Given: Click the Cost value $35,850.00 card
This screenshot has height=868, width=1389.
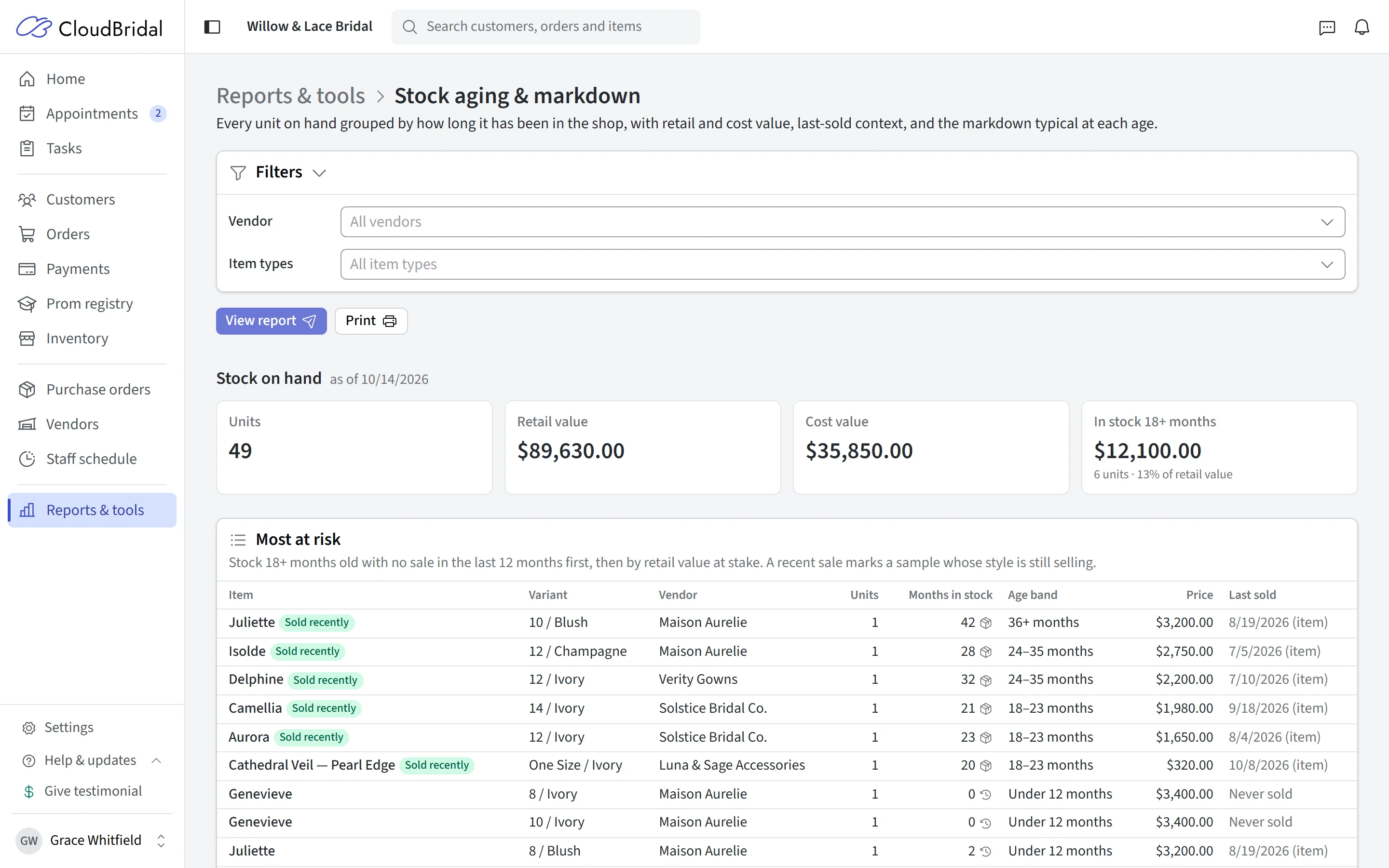Looking at the screenshot, I should pyautogui.click(x=930, y=447).
